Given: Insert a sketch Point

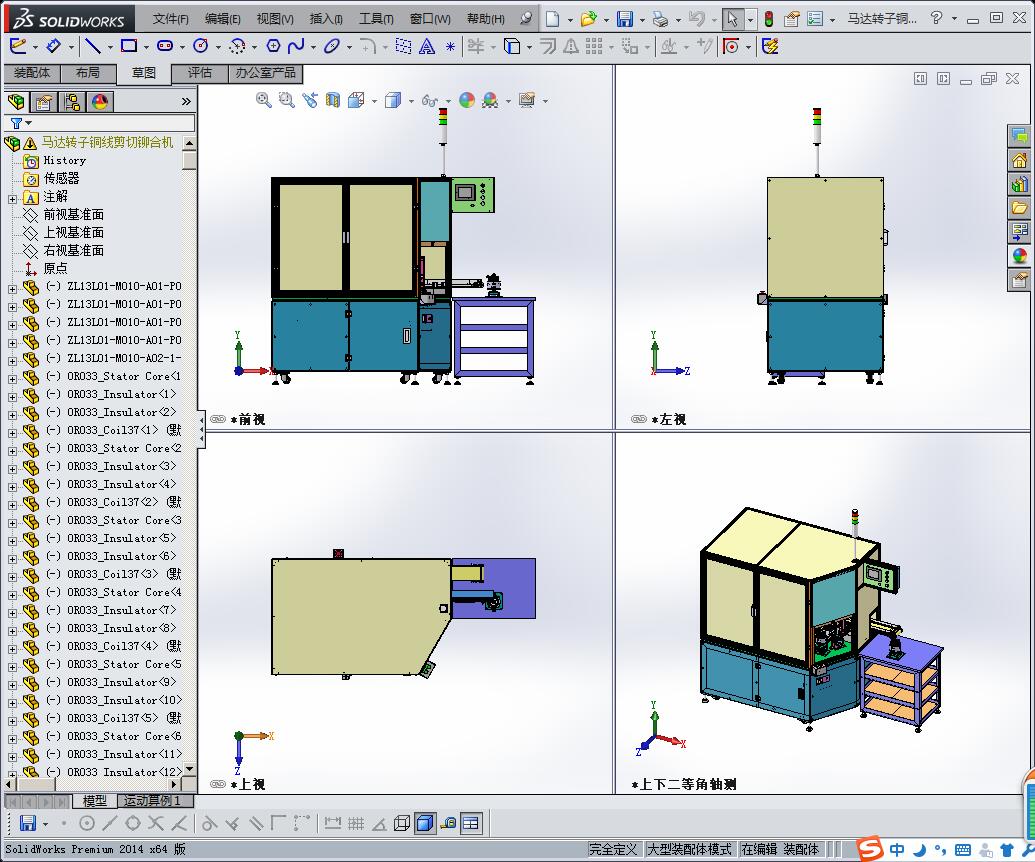Looking at the screenshot, I should tap(450, 46).
